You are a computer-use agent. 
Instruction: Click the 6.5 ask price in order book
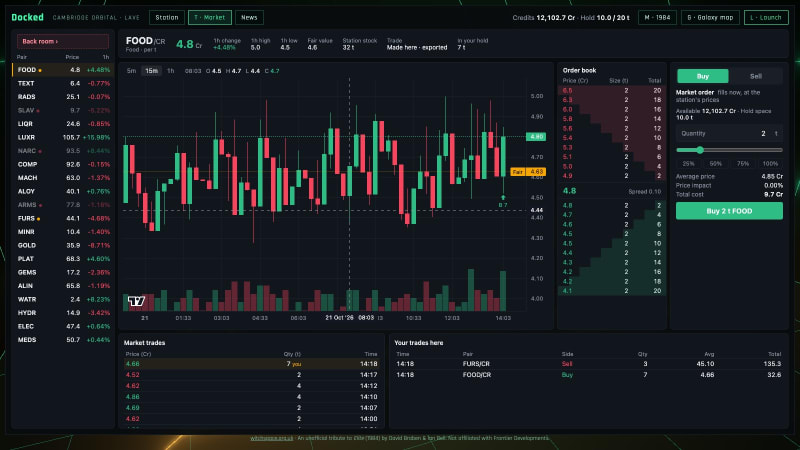pyautogui.click(x=567, y=90)
